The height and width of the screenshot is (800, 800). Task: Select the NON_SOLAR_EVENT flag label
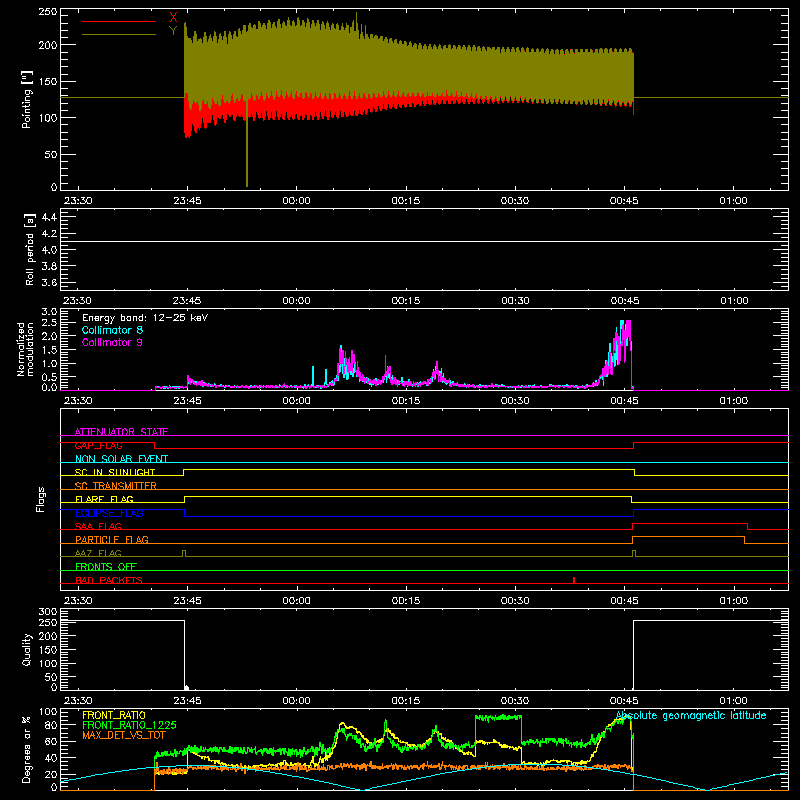coord(121,459)
